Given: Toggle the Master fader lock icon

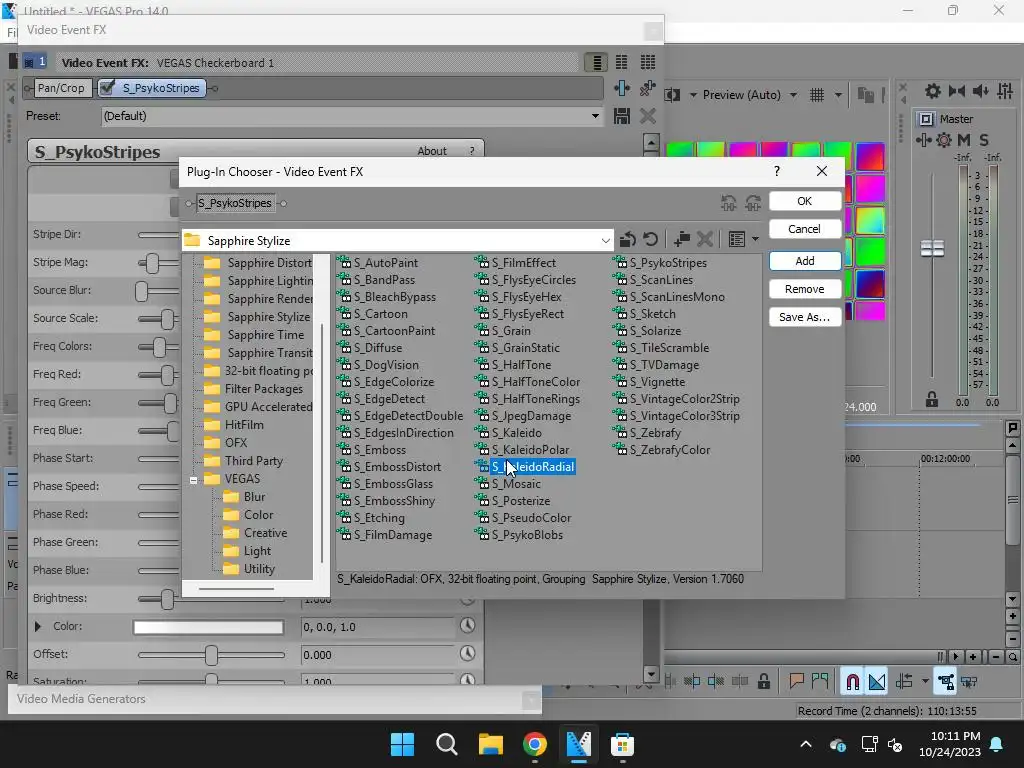Looking at the screenshot, I should click(x=932, y=400).
